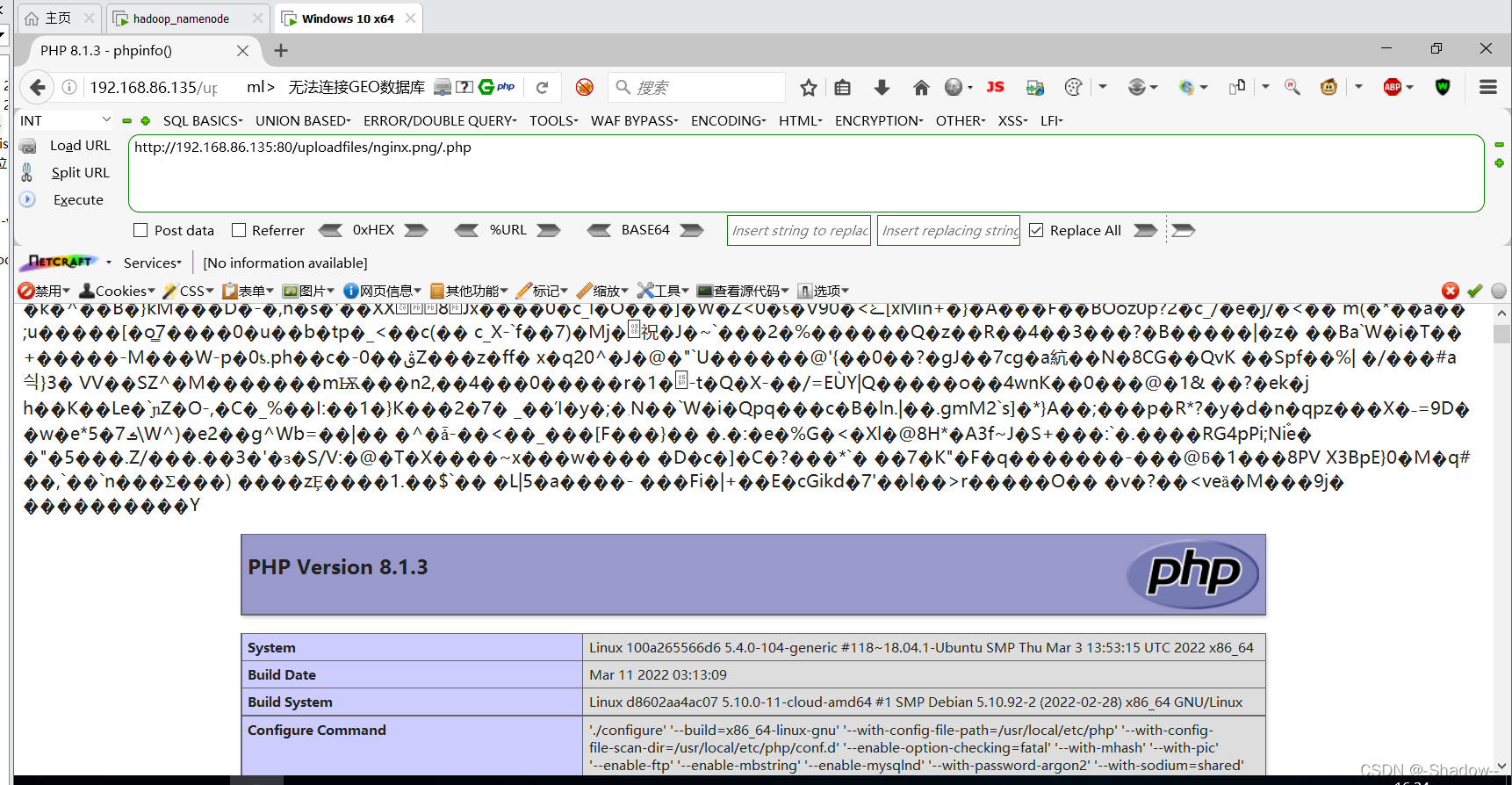Click the bookmark star icon
1512x785 pixels.
(809, 87)
